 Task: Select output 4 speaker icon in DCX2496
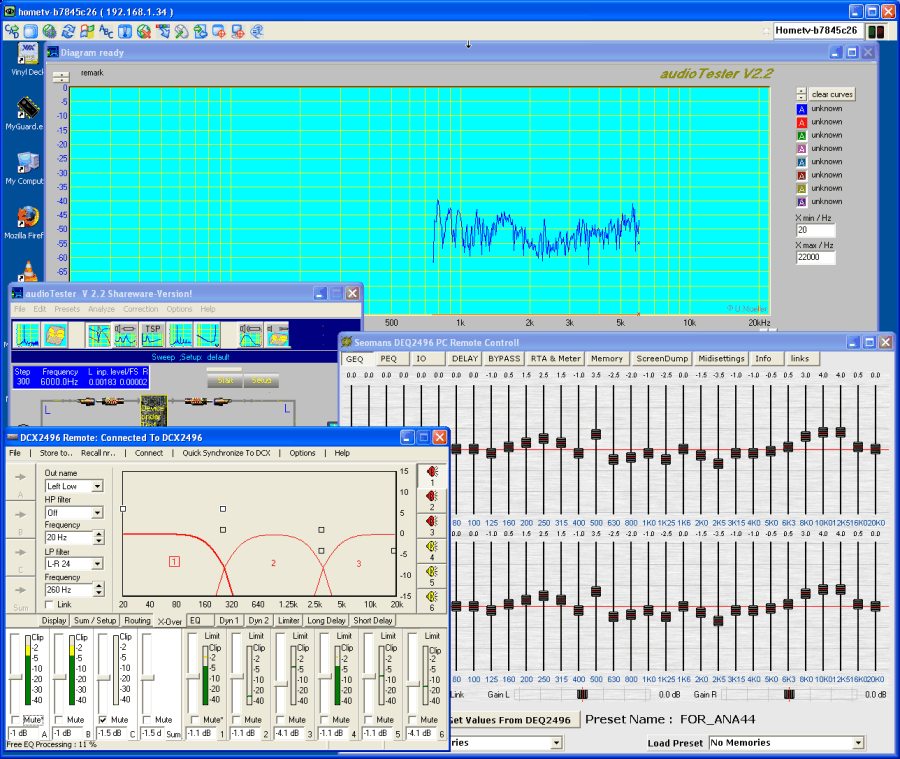(x=432, y=550)
